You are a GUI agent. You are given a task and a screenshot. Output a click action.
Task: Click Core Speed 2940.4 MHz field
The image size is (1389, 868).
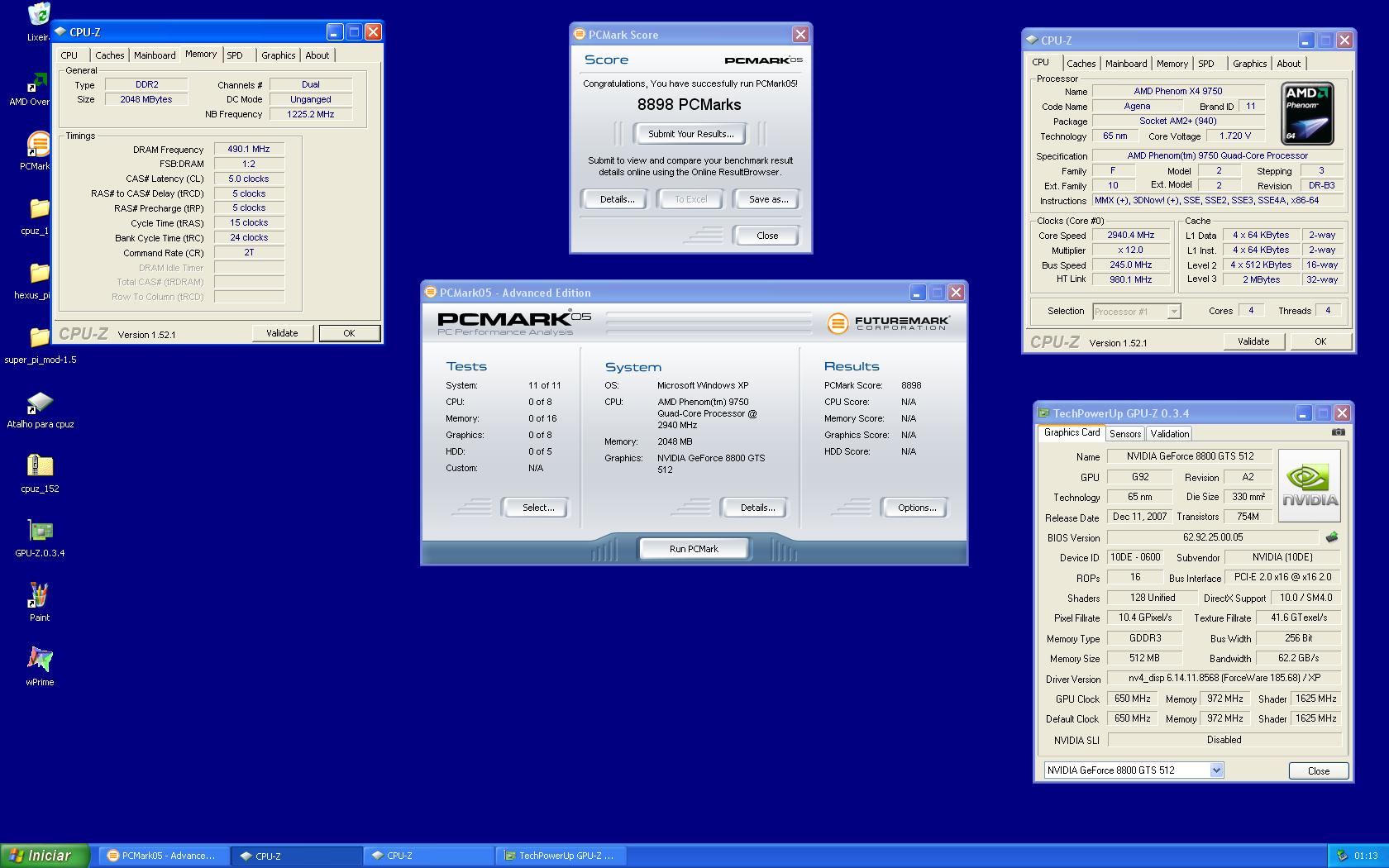pos(1131,235)
